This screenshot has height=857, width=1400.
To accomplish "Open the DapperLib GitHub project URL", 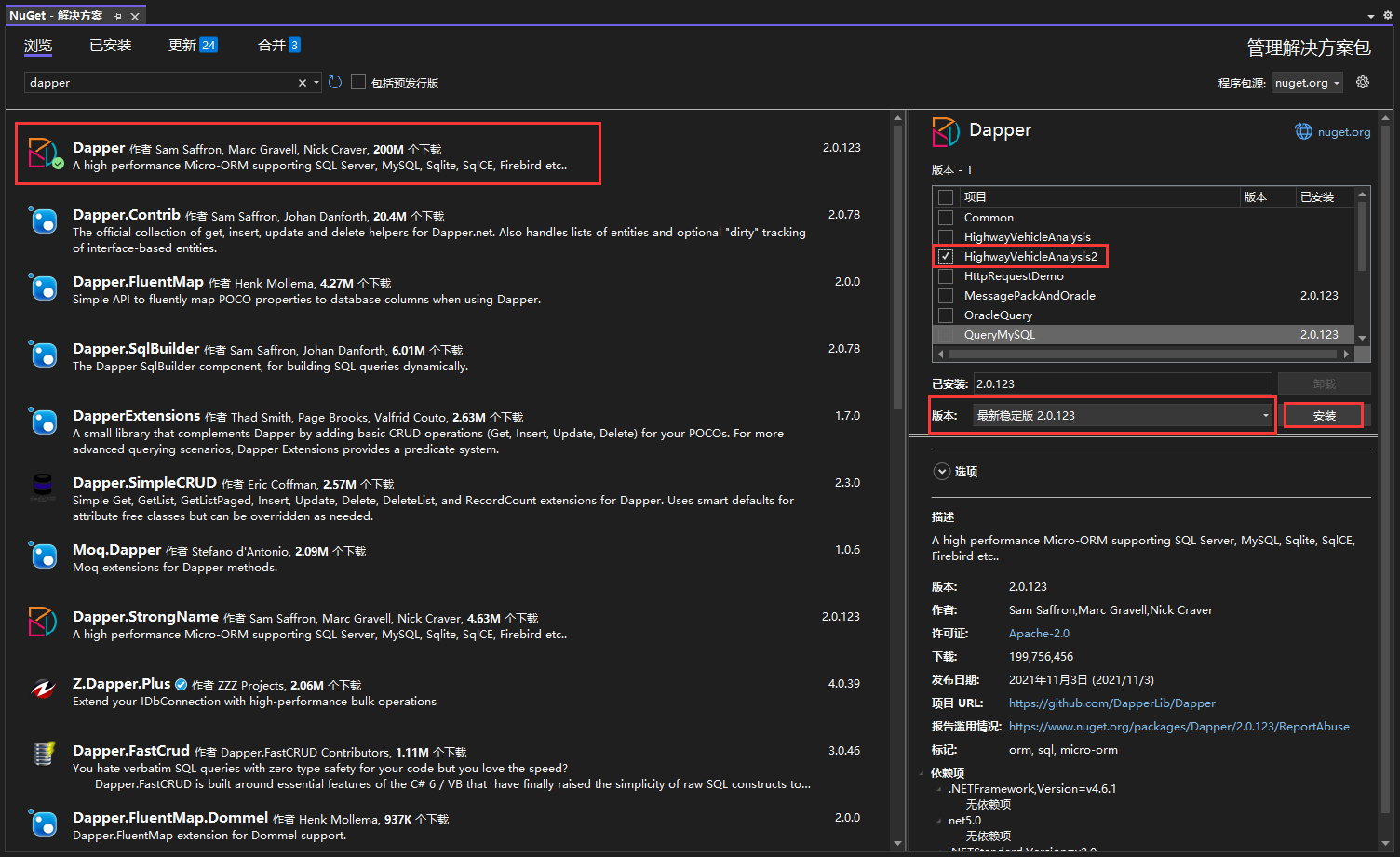I will [1112, 703].
